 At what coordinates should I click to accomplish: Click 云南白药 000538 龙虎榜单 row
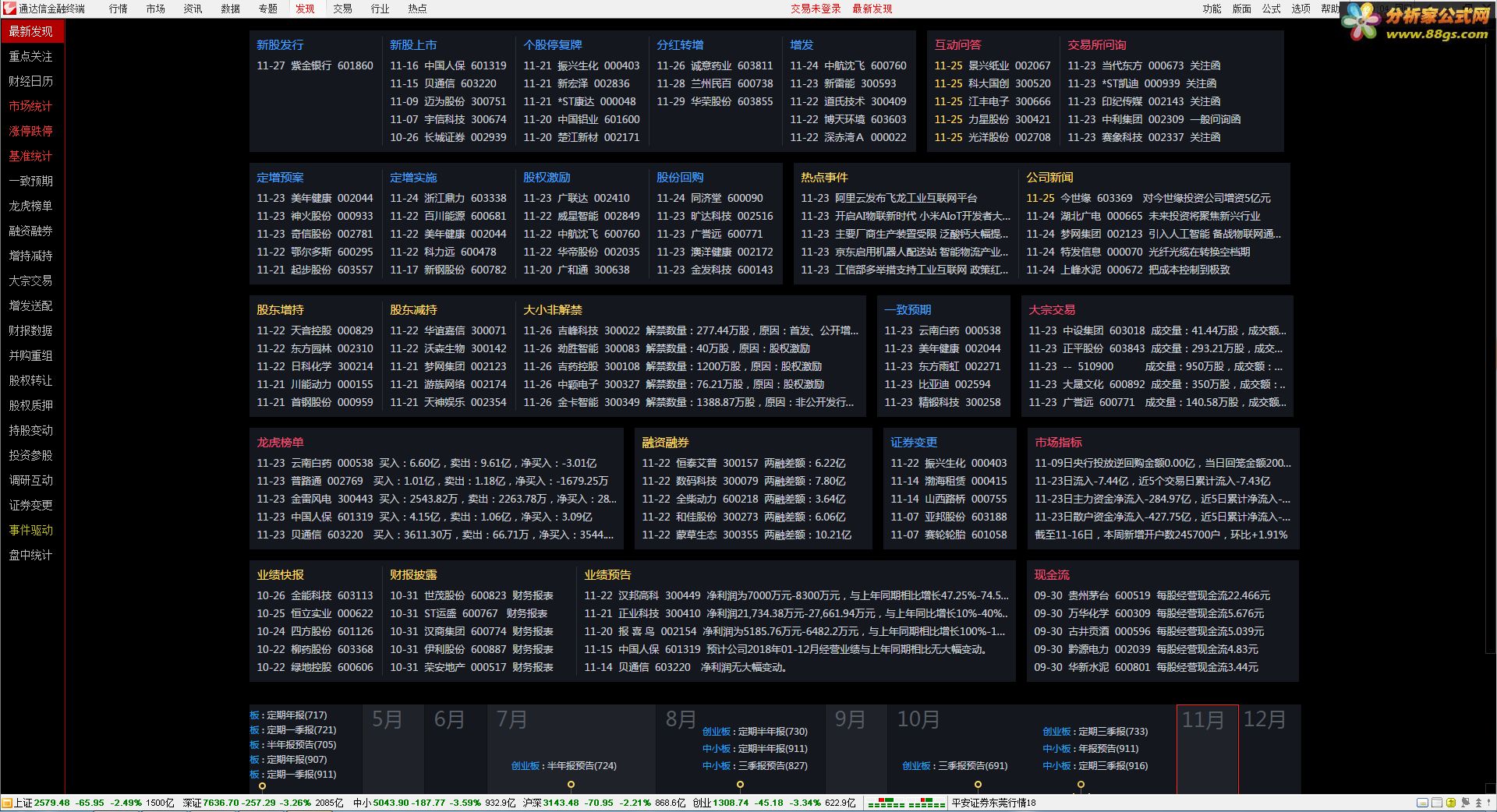click(x=426, y=464)
